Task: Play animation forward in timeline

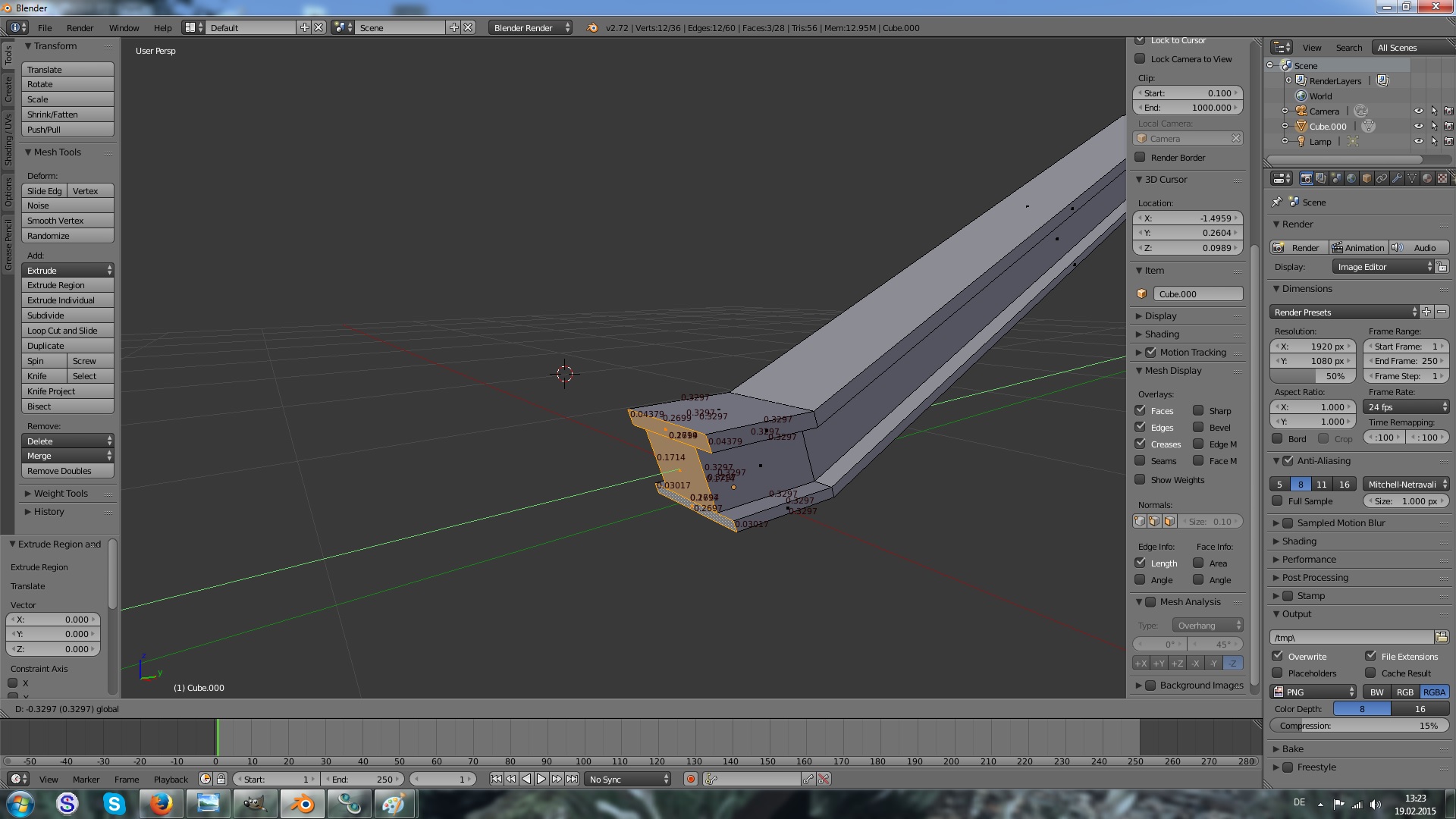Action: coord(541,779)
